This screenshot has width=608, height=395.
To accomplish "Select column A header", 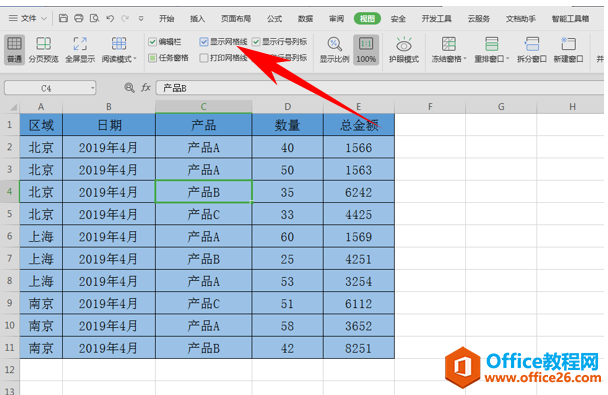I will [x=41, y=107].
